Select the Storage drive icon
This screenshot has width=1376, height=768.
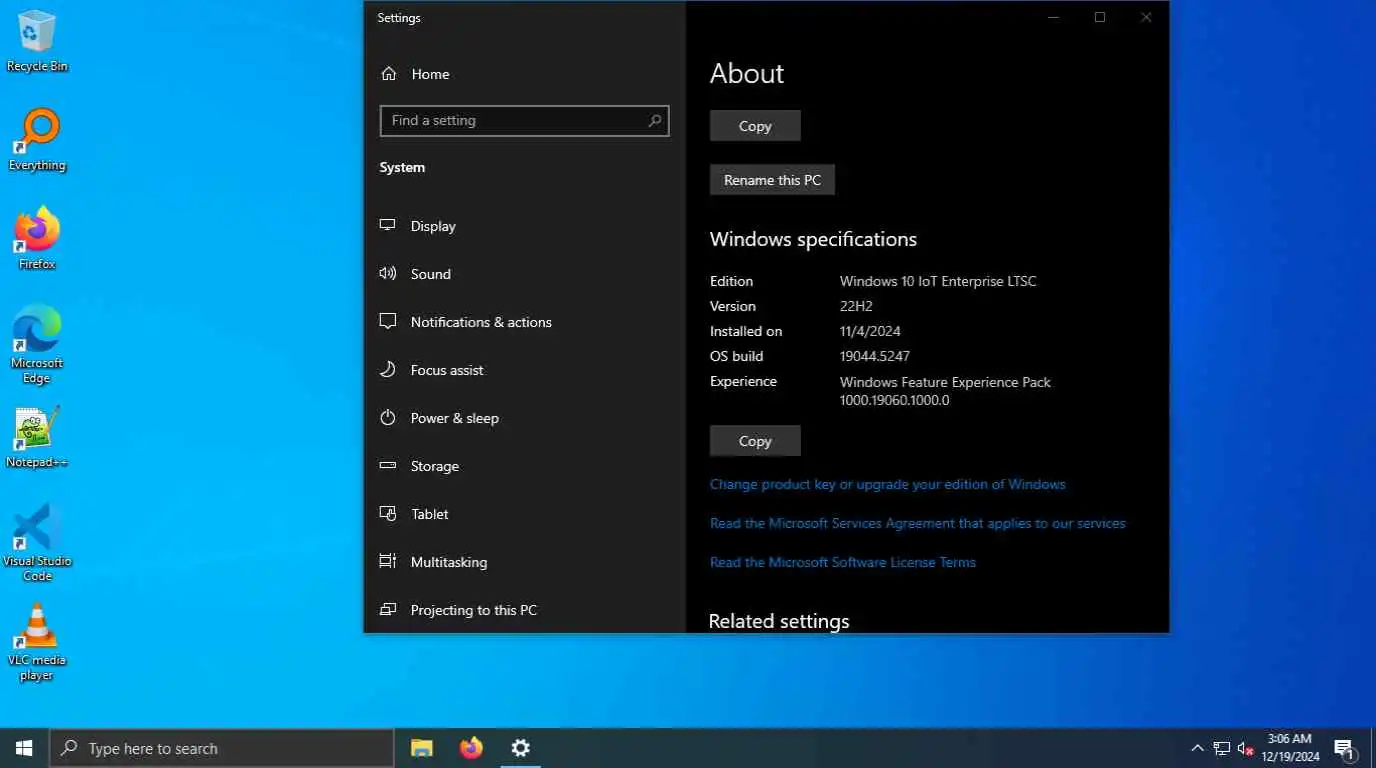click(388, 466)
